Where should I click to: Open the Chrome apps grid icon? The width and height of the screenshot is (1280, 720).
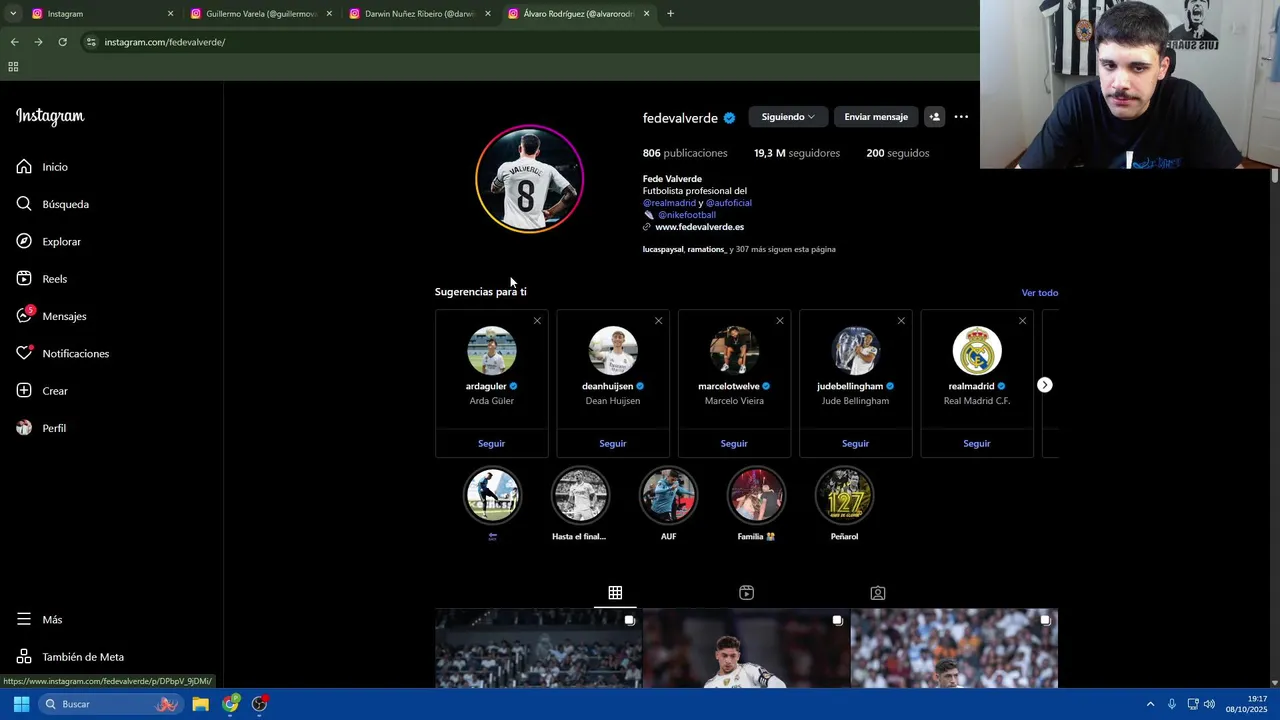click(x=13, y=67)
